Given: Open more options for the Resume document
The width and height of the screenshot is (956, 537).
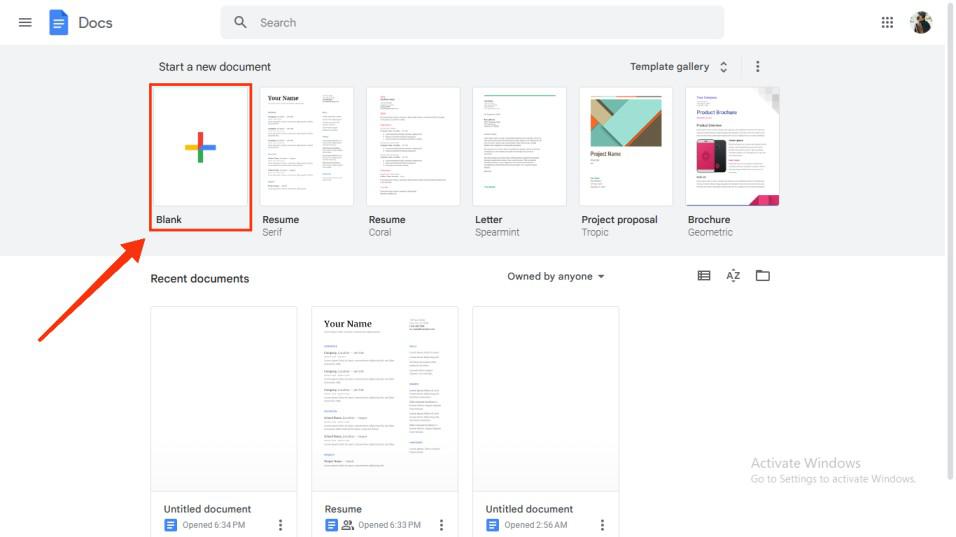Looking at the screenshot, I should pos(441,525).
